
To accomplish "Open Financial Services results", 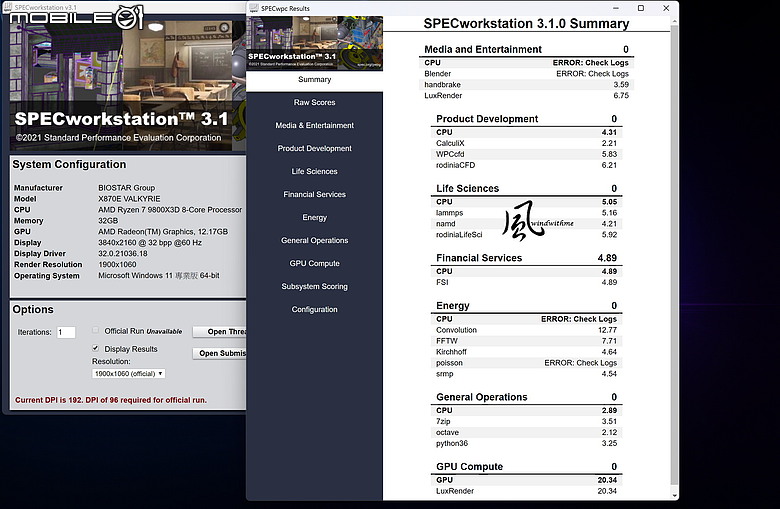I will tap(314, 195).
